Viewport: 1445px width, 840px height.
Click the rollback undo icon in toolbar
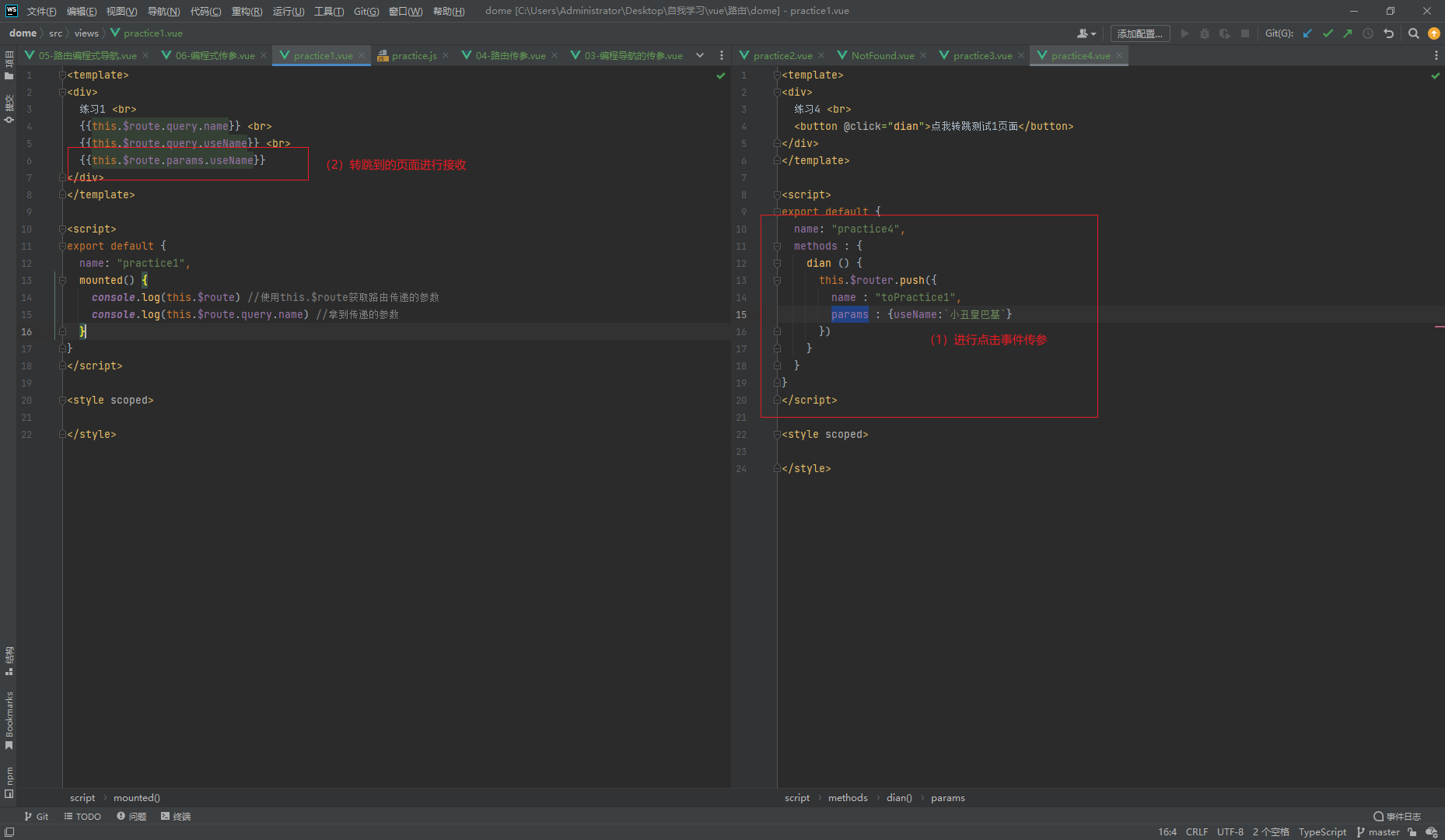click(x=1388, y=33)
